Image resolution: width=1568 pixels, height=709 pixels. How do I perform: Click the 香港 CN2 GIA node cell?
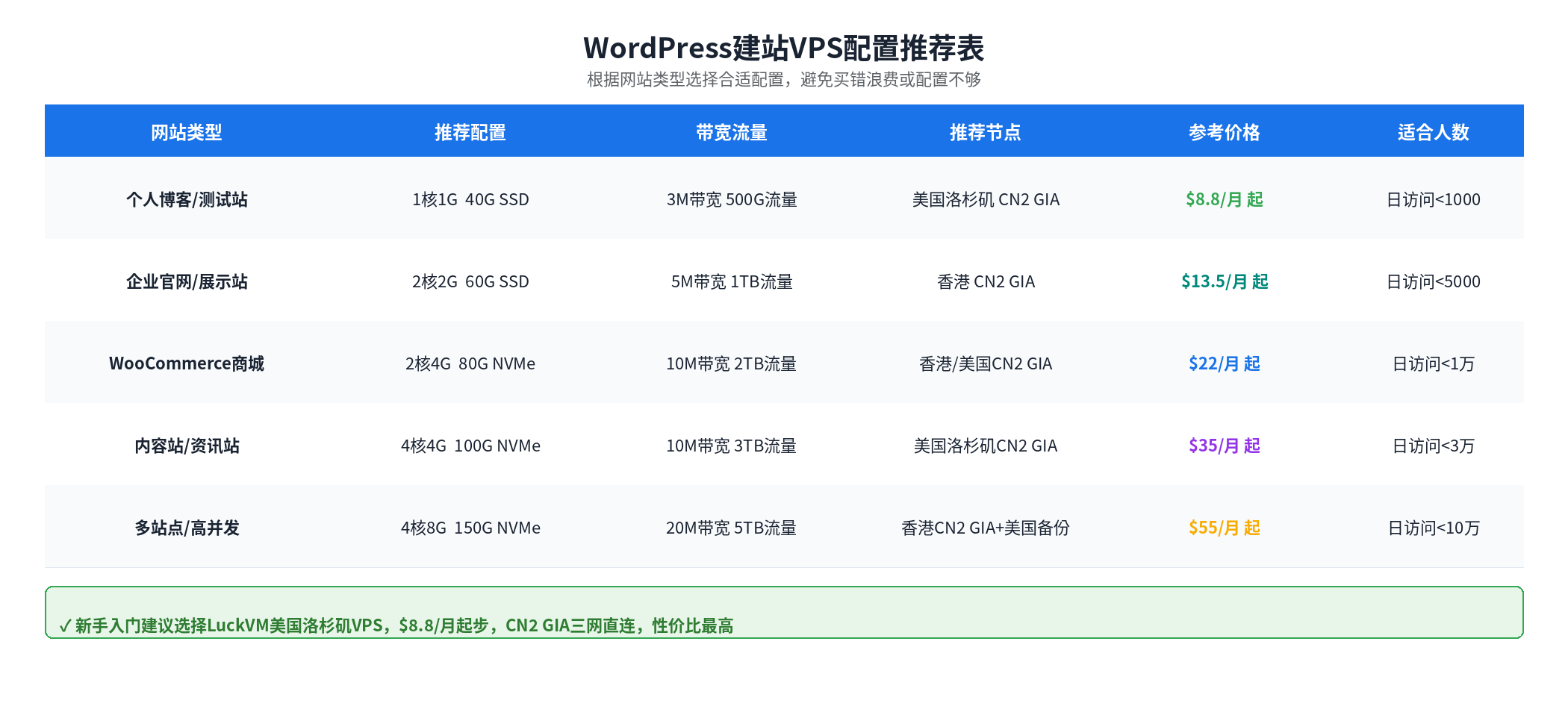coord(986,281)
